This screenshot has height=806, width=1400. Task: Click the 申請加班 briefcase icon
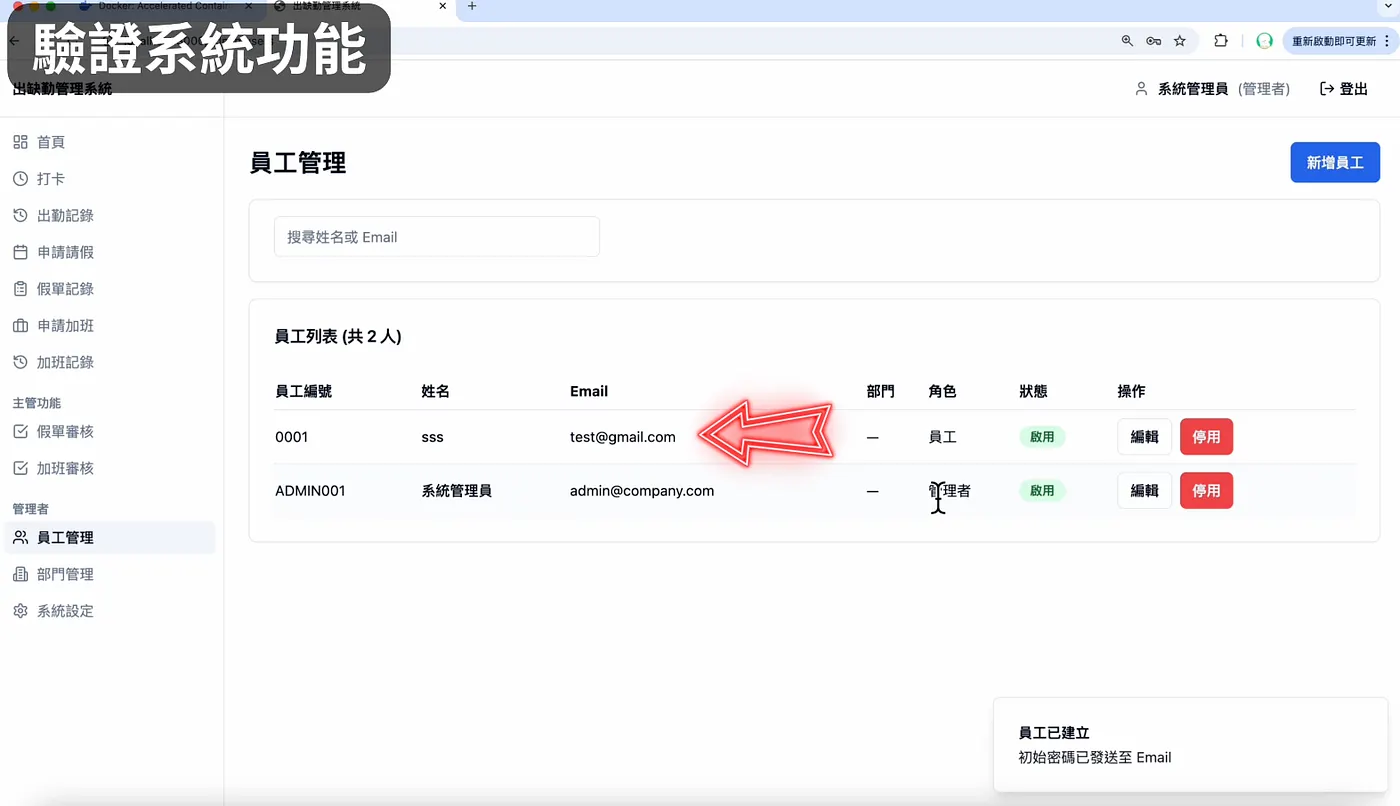tap(20, 326)
